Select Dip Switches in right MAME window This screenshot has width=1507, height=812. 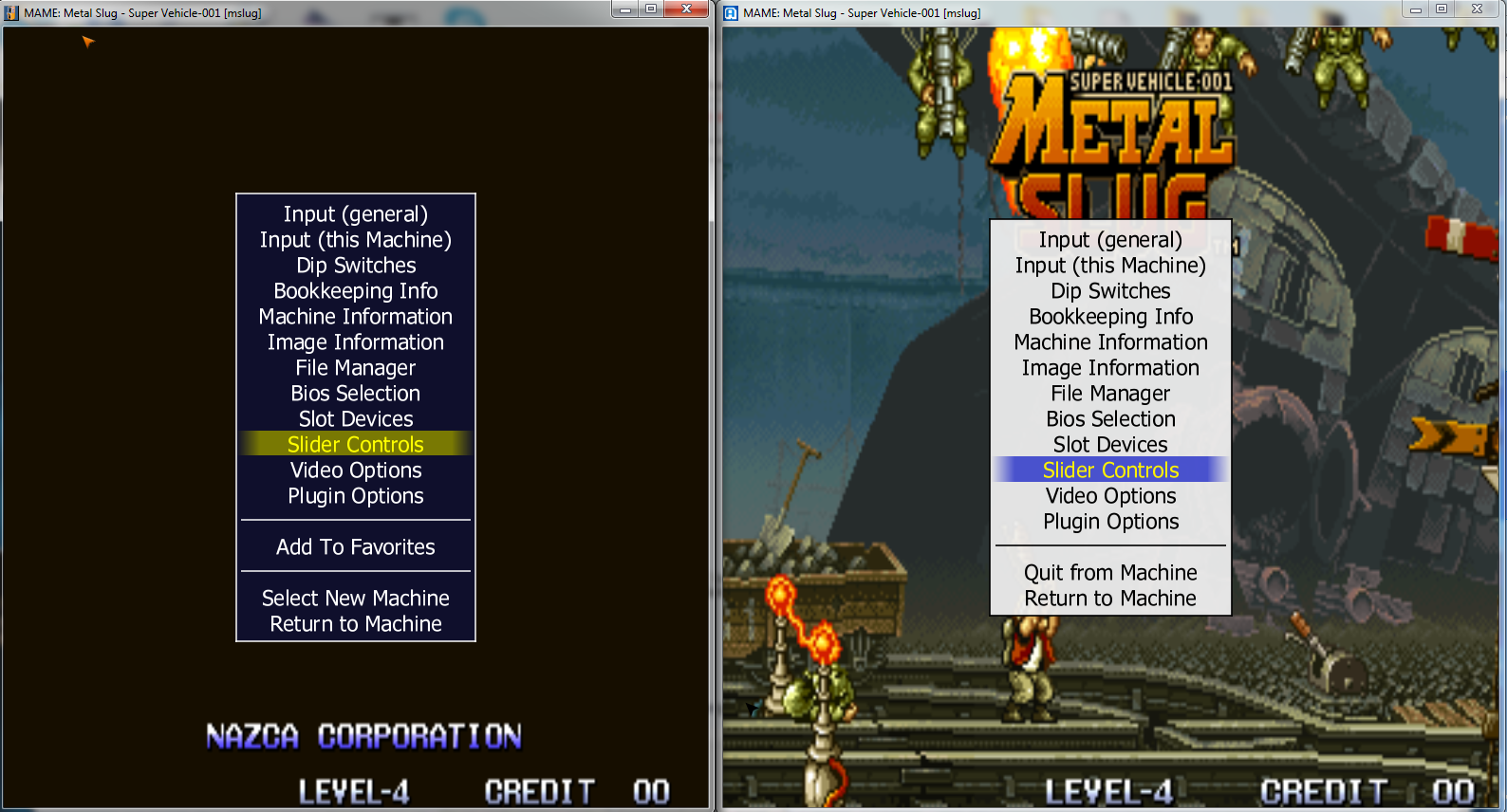[1110, 291]
